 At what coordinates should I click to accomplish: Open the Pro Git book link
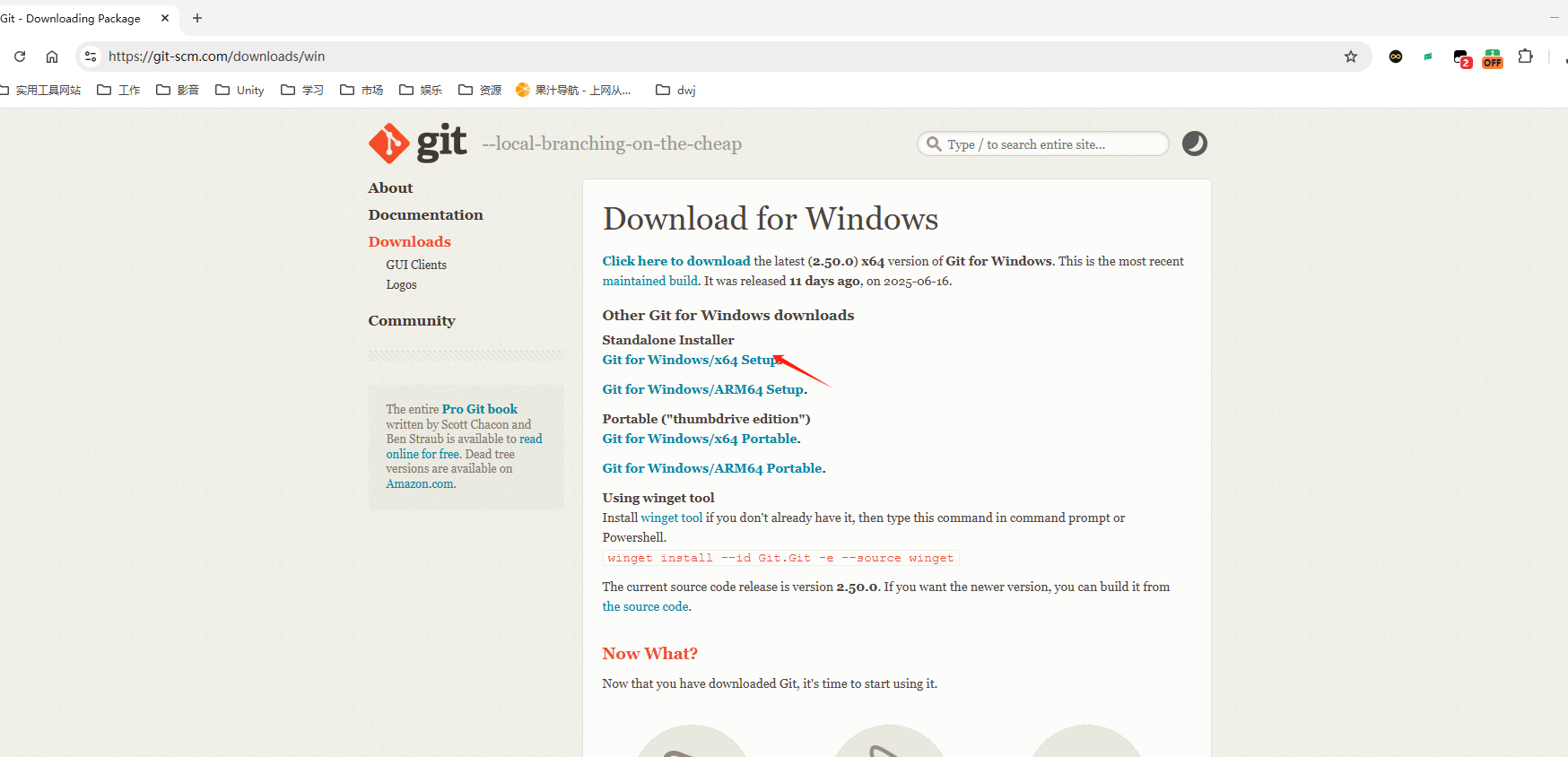coord(479,409)
